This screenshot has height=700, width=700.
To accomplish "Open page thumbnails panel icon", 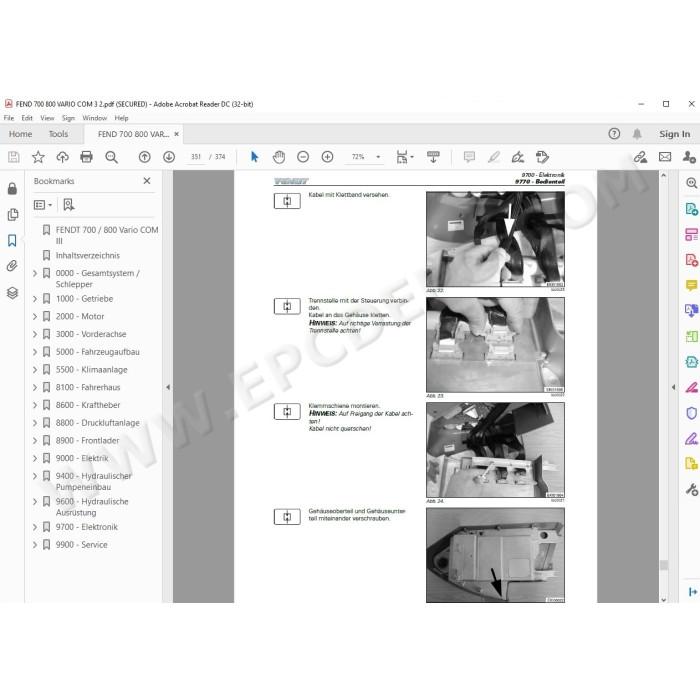I will tap(12, 215).
